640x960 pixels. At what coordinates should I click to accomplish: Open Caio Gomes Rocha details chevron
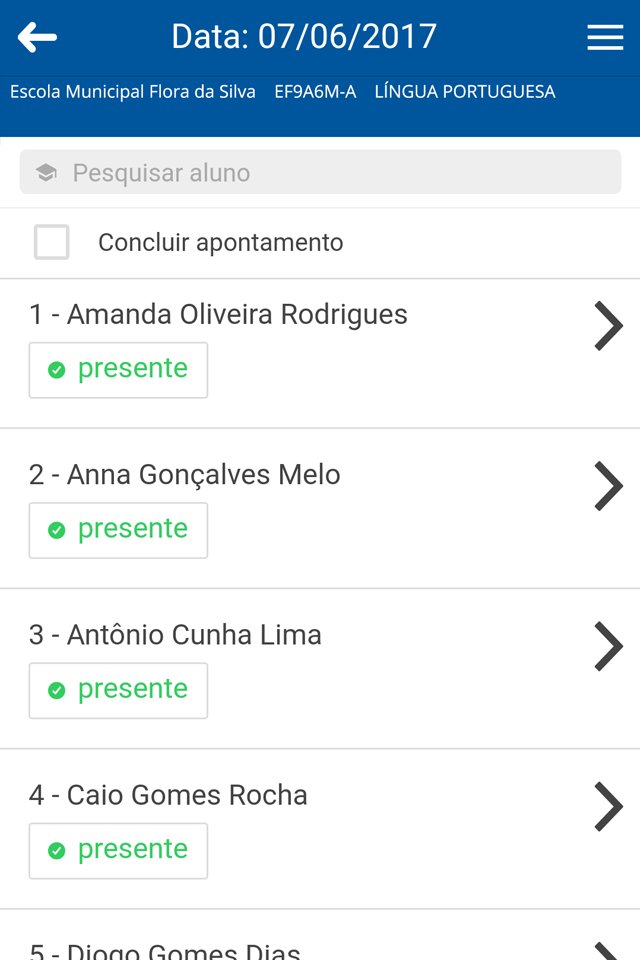[608, 806]
